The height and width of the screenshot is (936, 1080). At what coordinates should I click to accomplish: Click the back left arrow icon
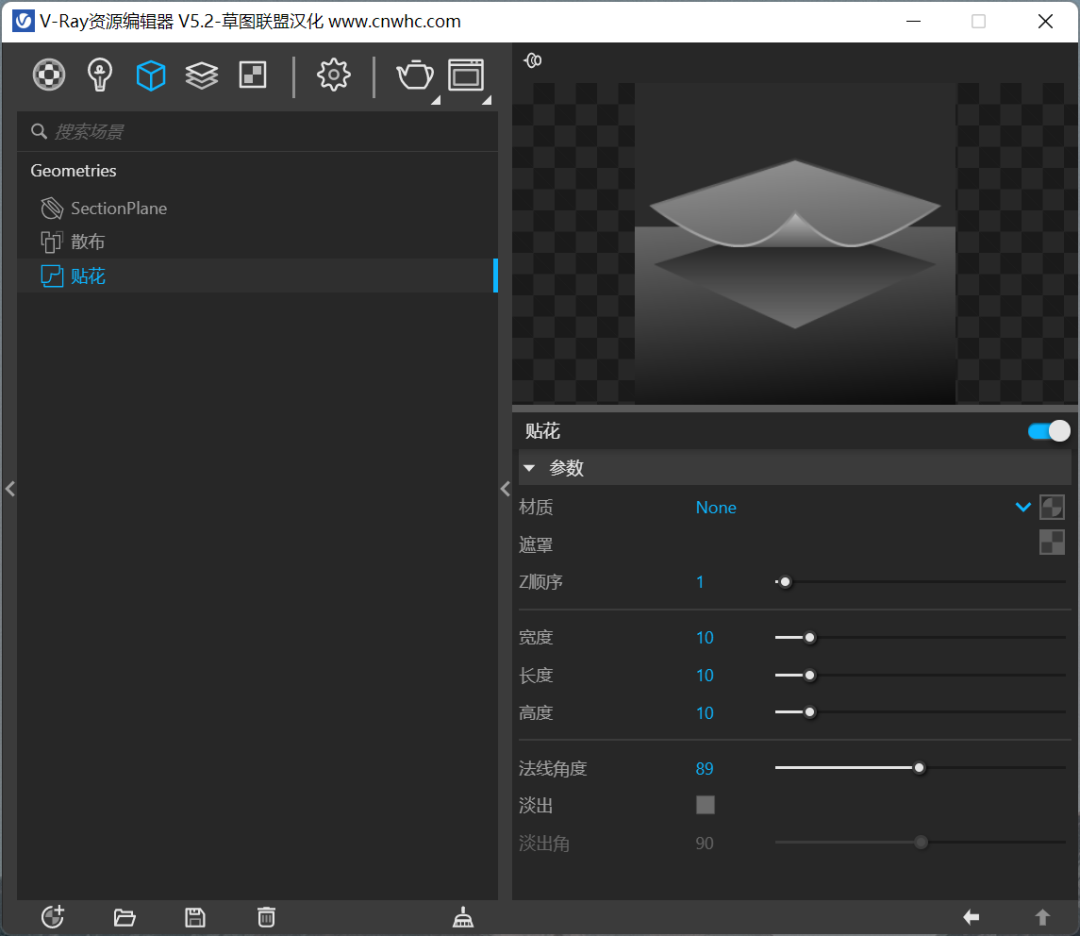(x=971, y=917)
